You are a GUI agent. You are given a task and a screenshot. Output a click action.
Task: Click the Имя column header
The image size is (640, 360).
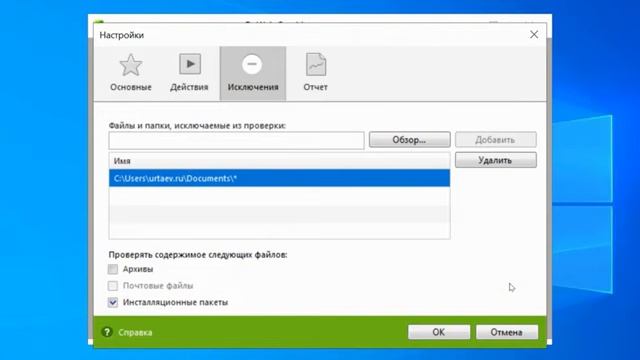point(279,161)
